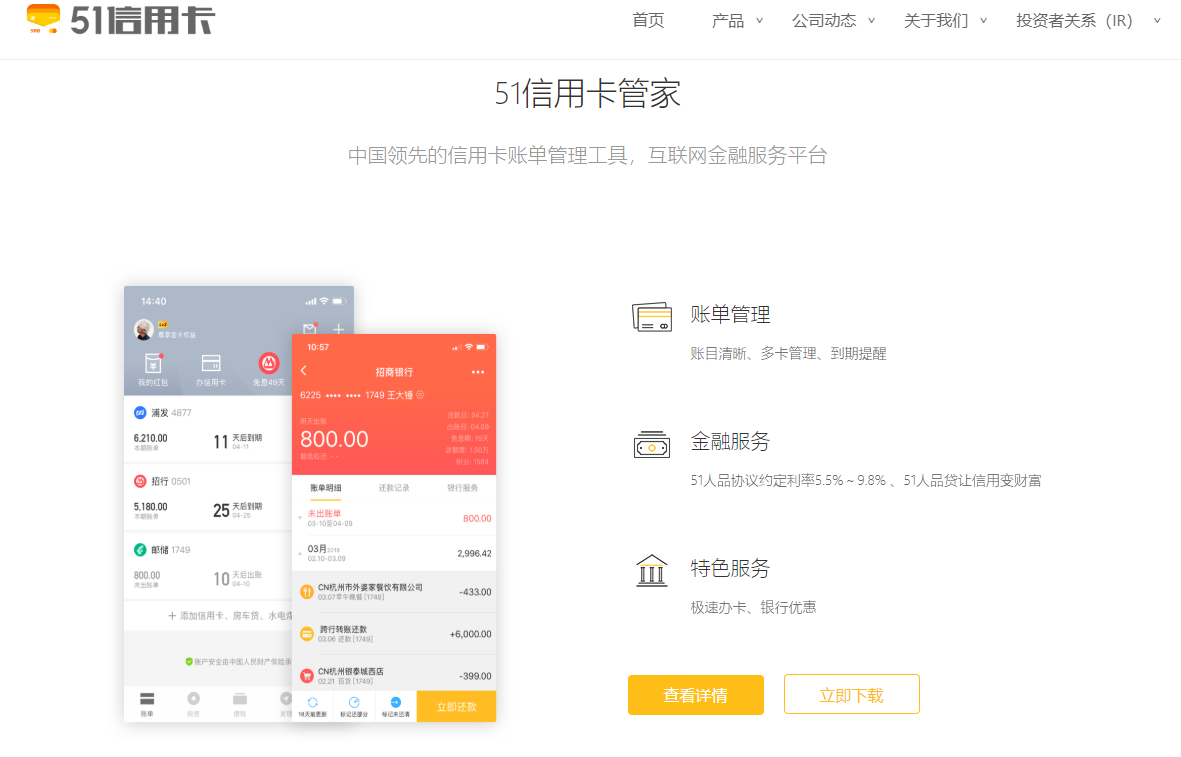Switch to 账单明细 tab
This screenshot has height=757, width=1181.
click(x=325, y=488)
